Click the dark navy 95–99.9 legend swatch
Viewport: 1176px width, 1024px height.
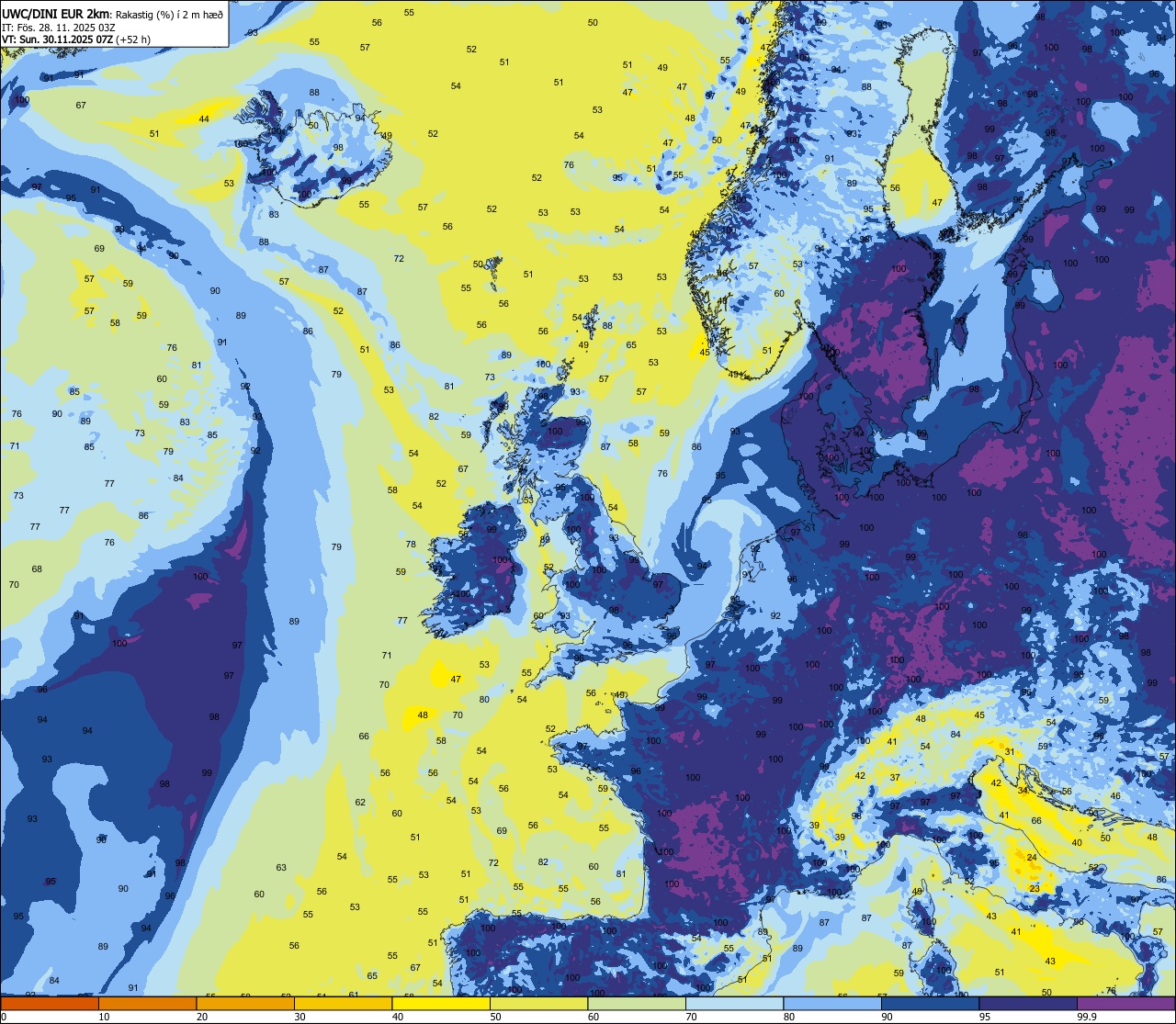[x=1028, y=1004]
